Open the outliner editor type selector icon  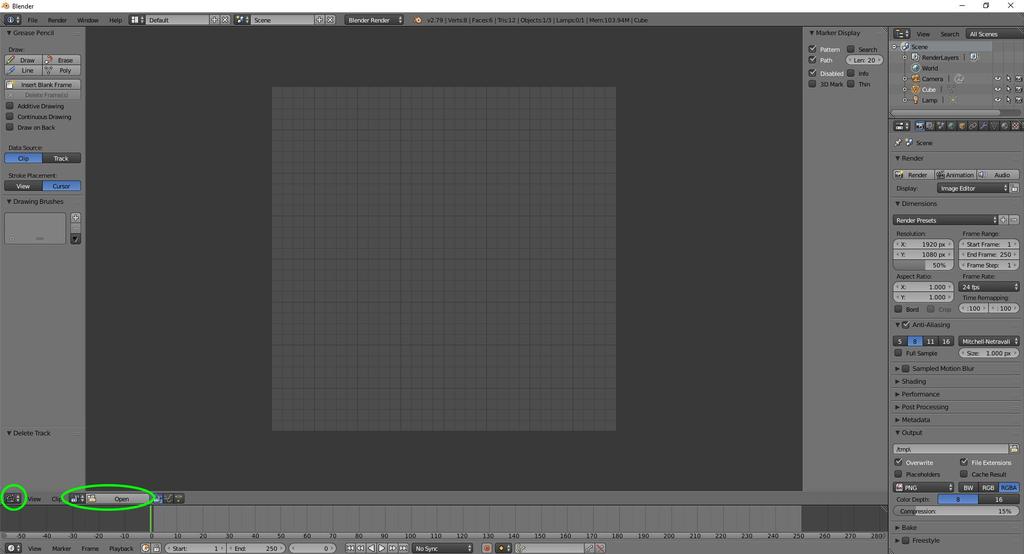point(902,33)
